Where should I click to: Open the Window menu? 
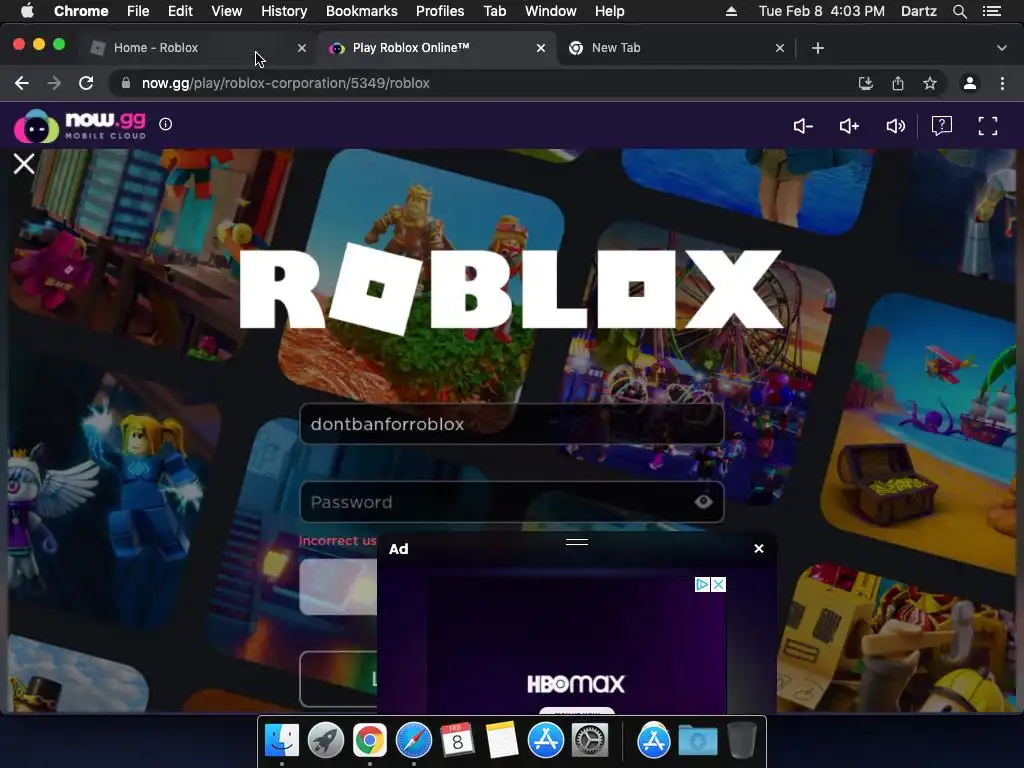pos(551,11)
